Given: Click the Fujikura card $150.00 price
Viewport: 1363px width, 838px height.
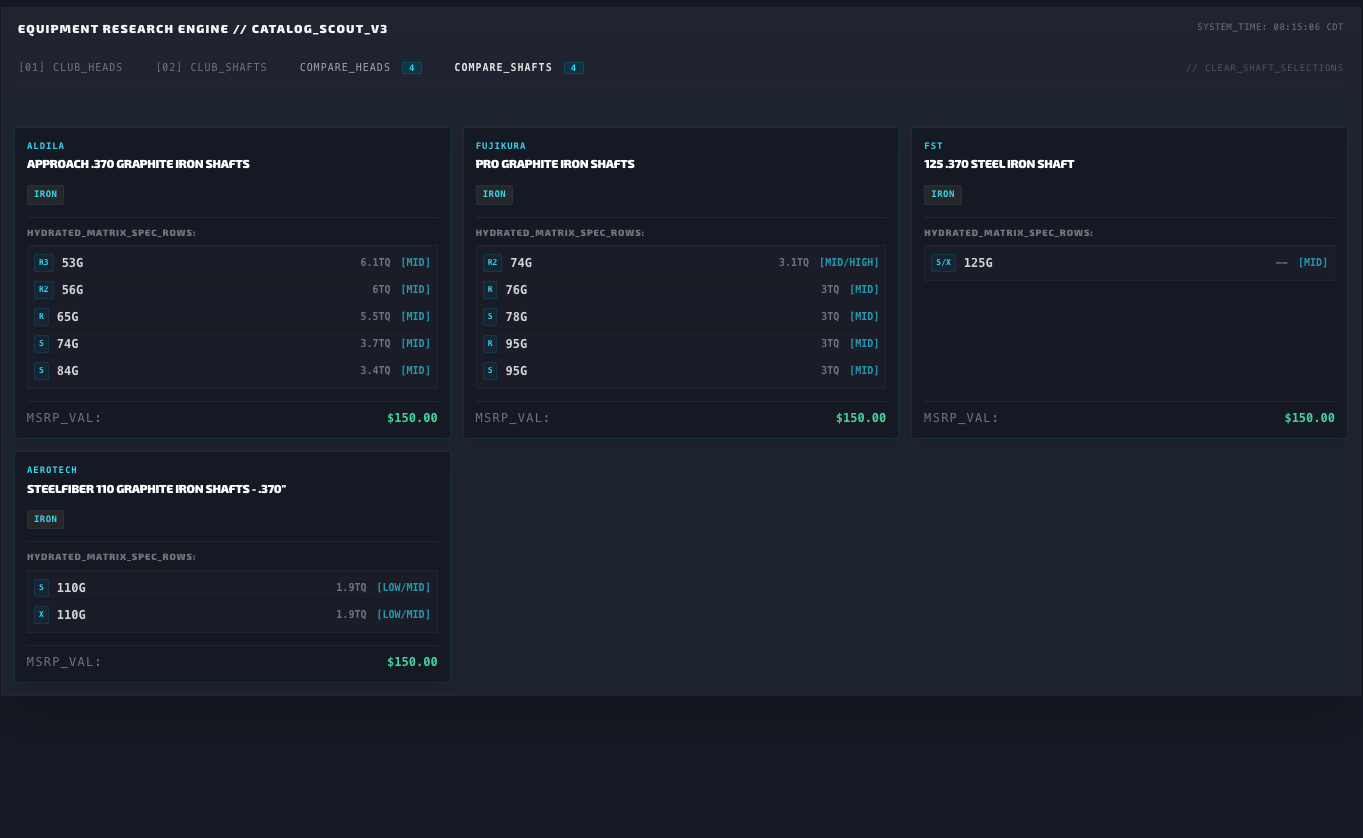Looking at the screenshot, I should 861,418.
